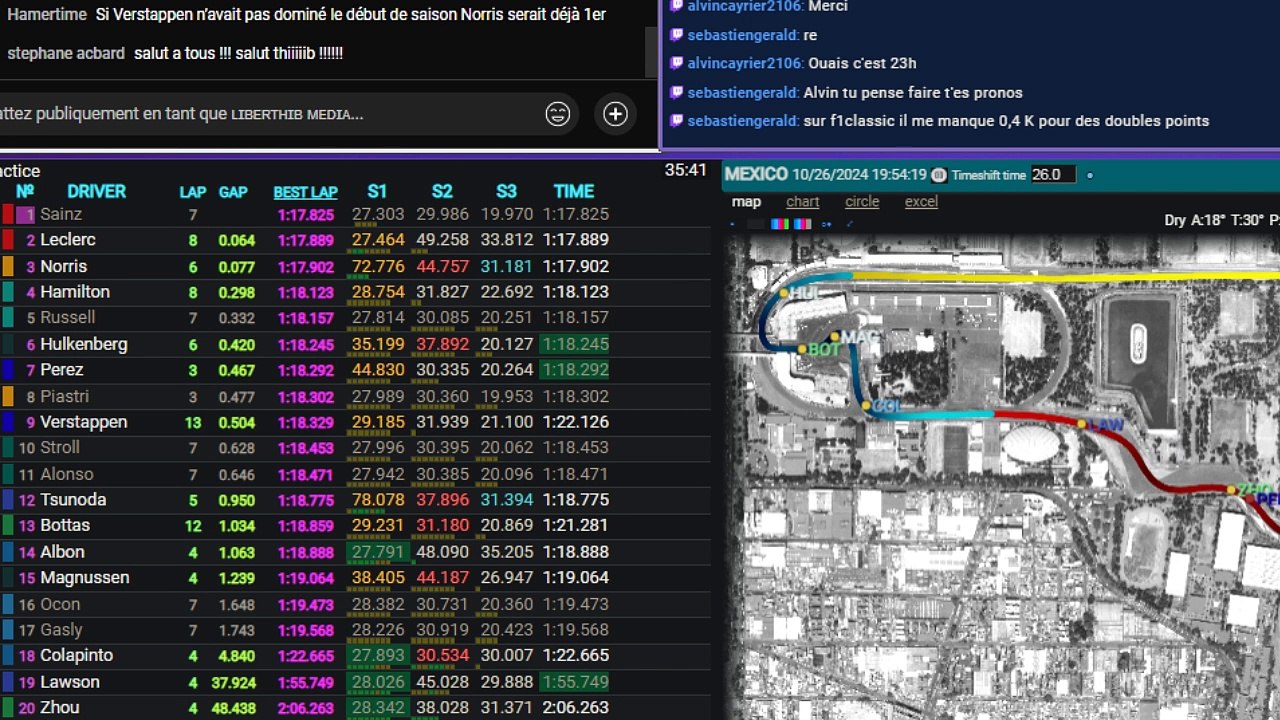Click the session timer 35:41
Viewport: 1280px width, 720px height.
(x=686, y=170)
